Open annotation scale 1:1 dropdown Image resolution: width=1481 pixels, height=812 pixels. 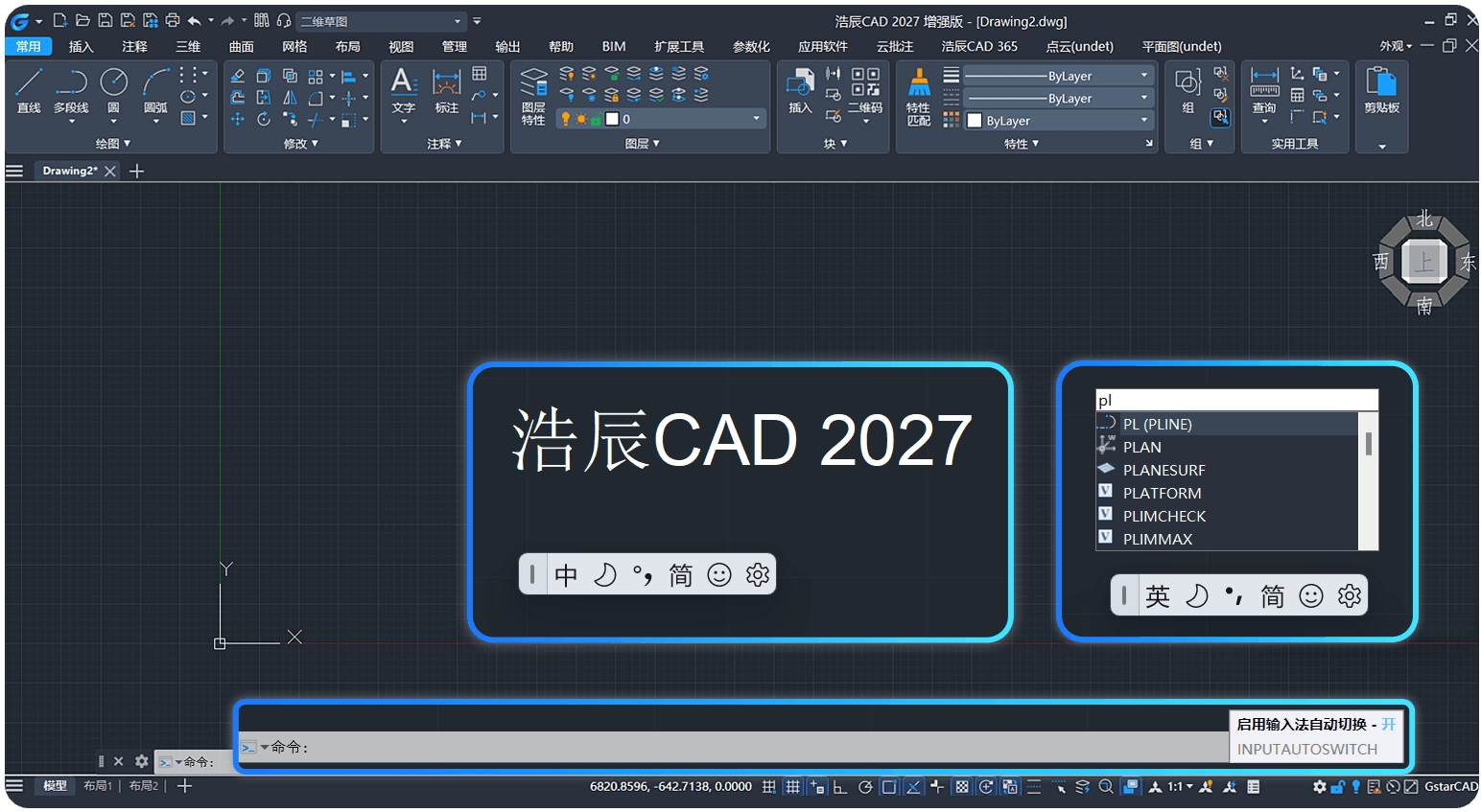[1180, 787]
